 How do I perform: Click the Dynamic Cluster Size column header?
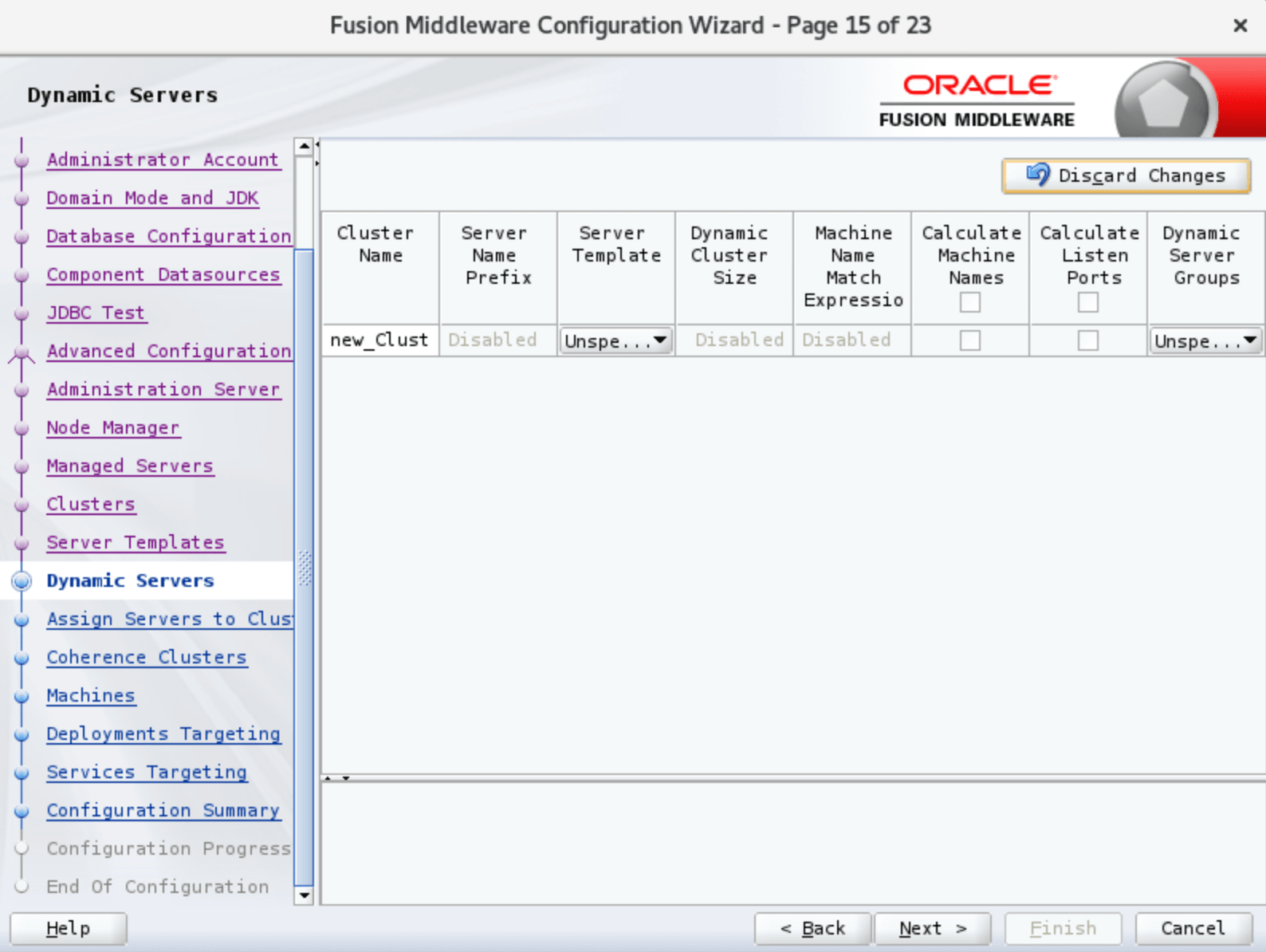click(x=734, y=268)
